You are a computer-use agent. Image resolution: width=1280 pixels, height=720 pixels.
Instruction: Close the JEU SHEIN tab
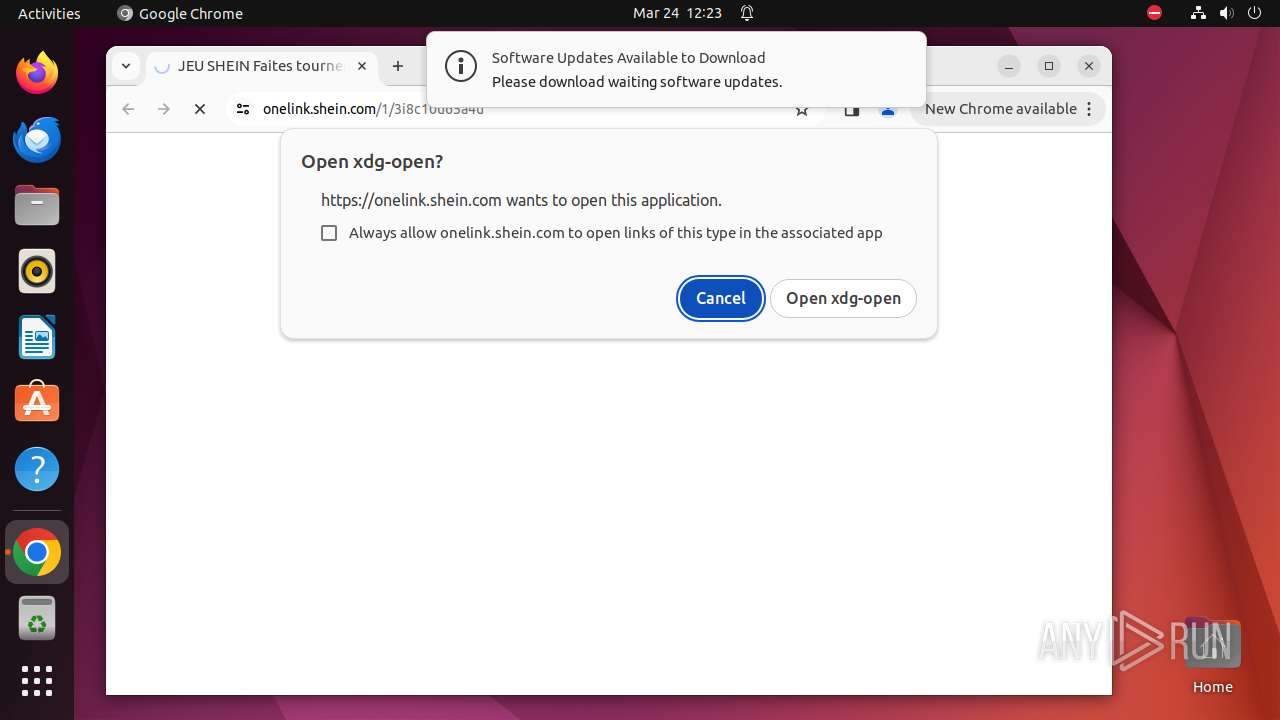click(362, 66)
